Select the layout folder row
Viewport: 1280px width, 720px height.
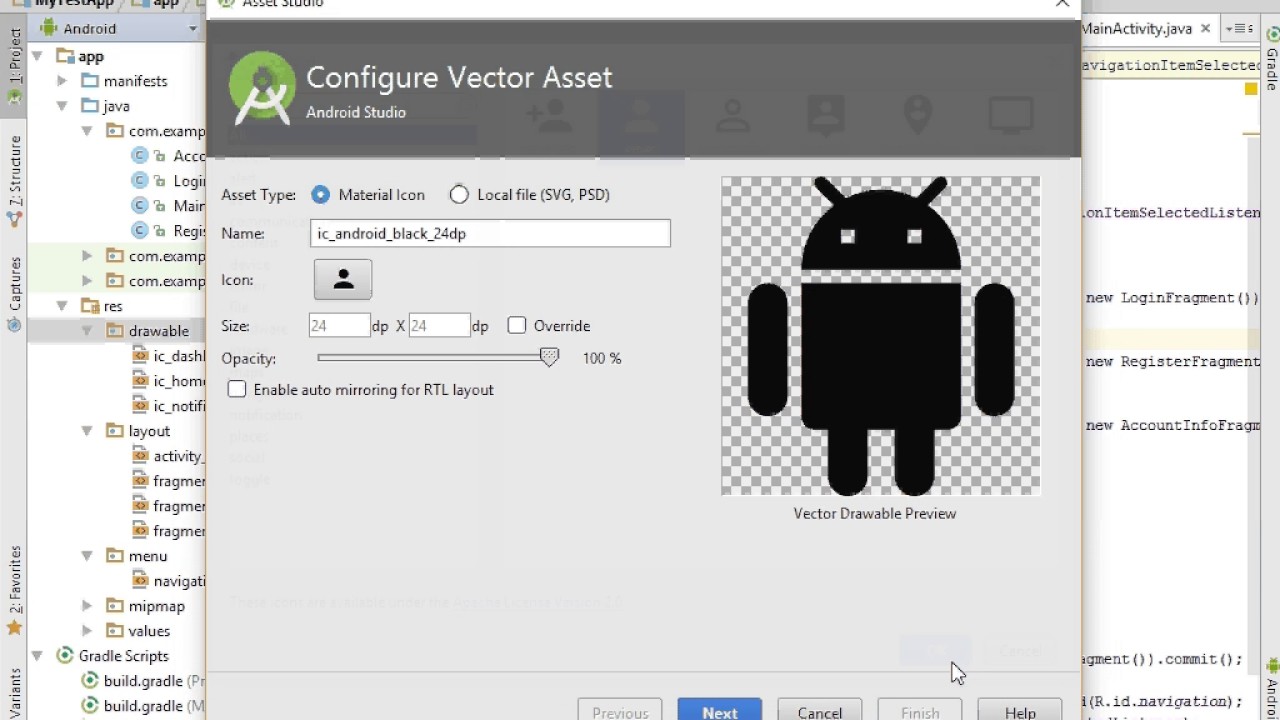(x=116, y=430)
